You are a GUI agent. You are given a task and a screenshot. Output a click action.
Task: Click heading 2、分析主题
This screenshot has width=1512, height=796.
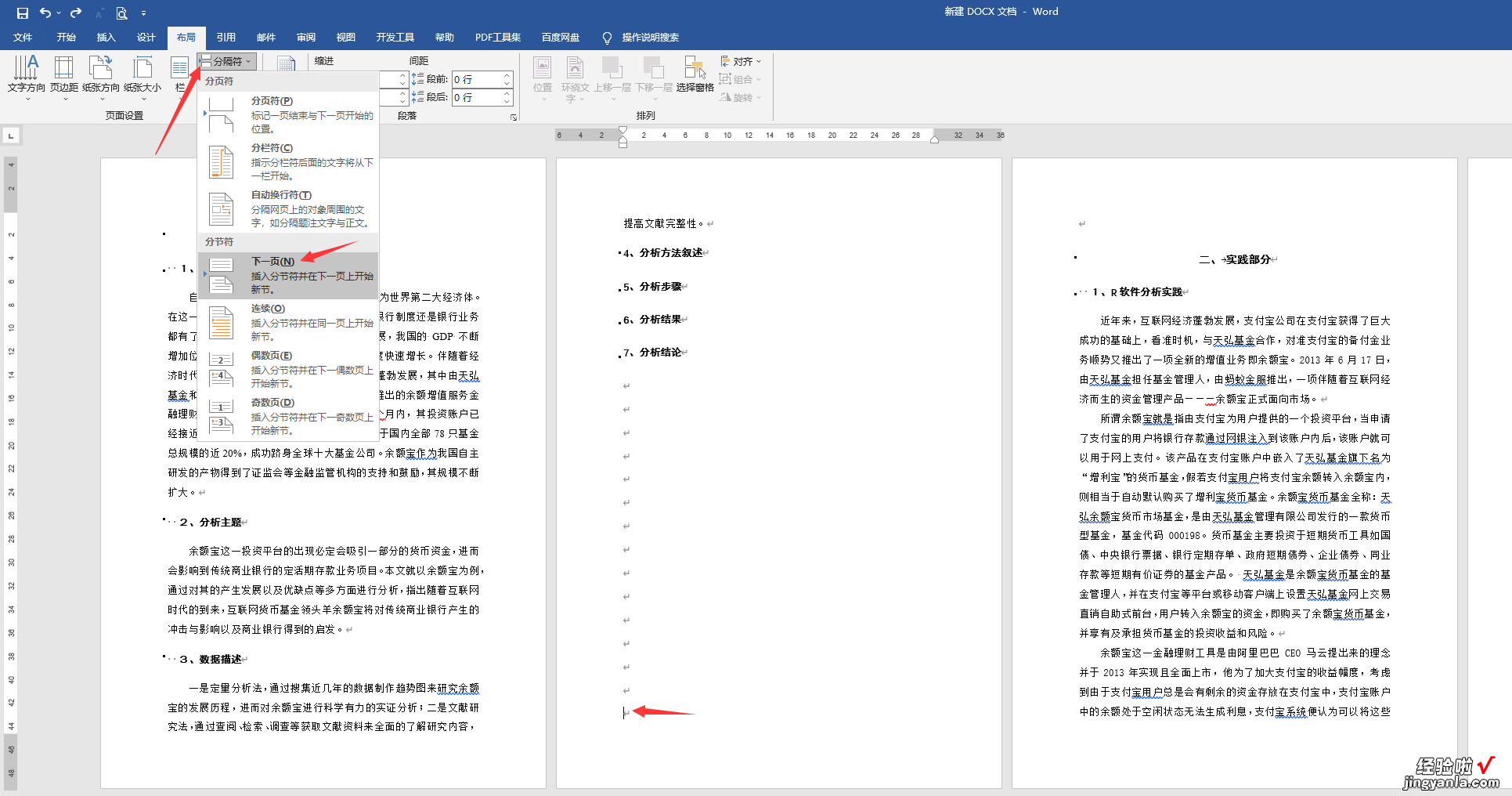pyautogui.click(x=211, y=523)
